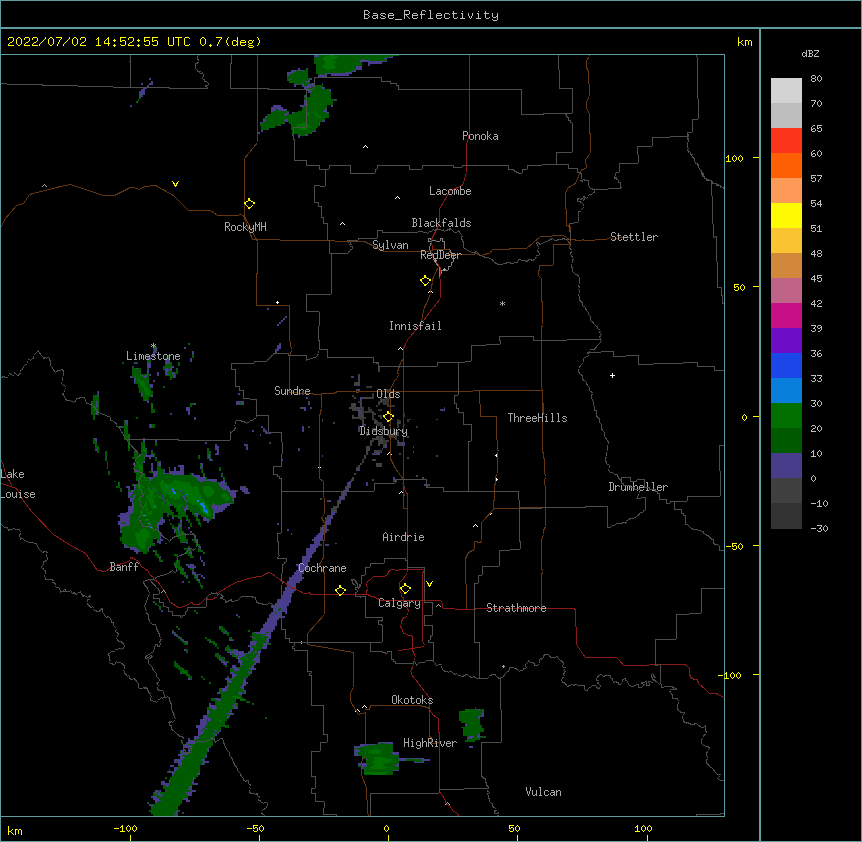Click the orange 57-60 dBZ legend swatch
Screen dimensions: 862x842
[786, 165]
